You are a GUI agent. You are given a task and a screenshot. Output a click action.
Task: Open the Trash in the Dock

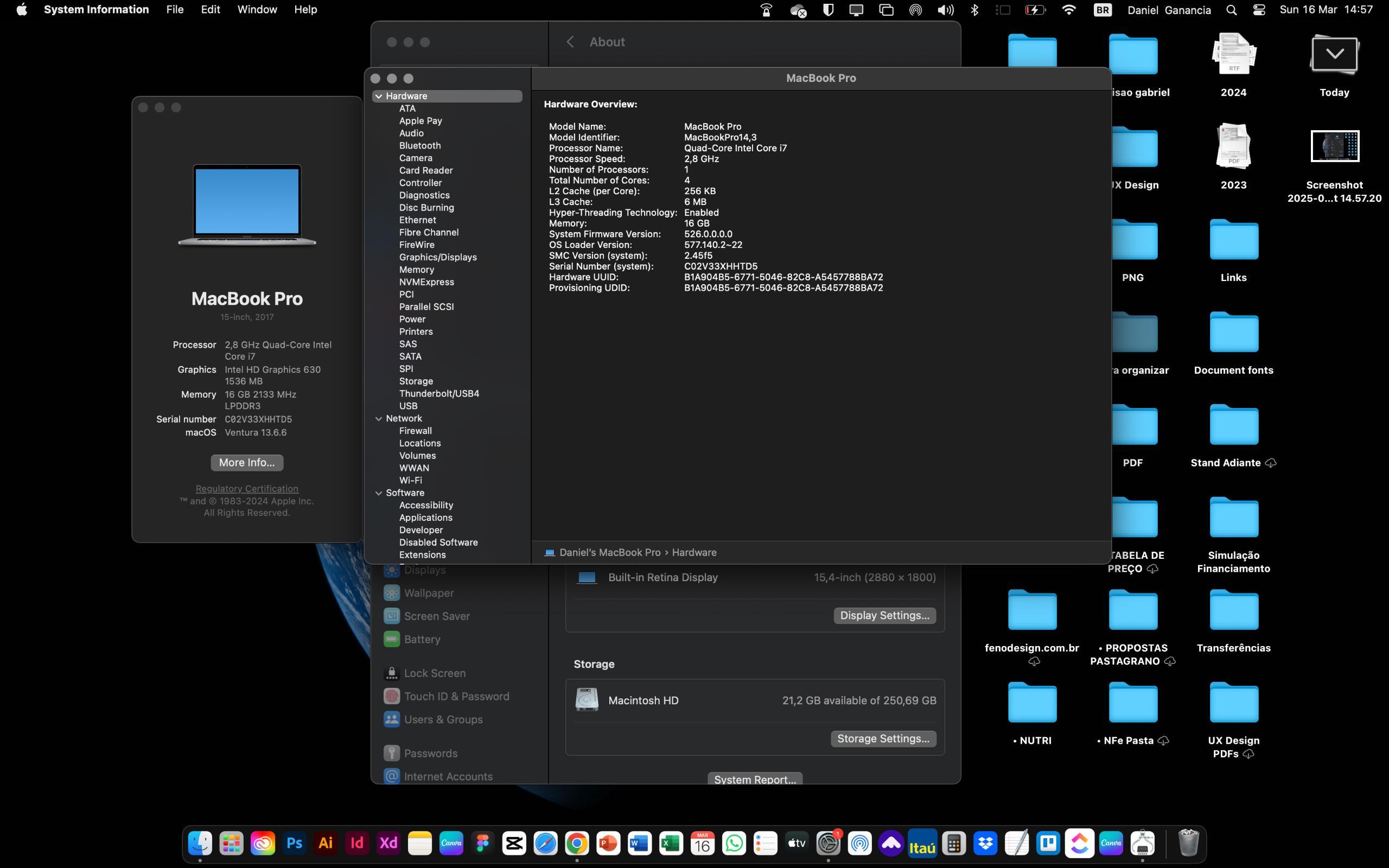[1188, 843]
